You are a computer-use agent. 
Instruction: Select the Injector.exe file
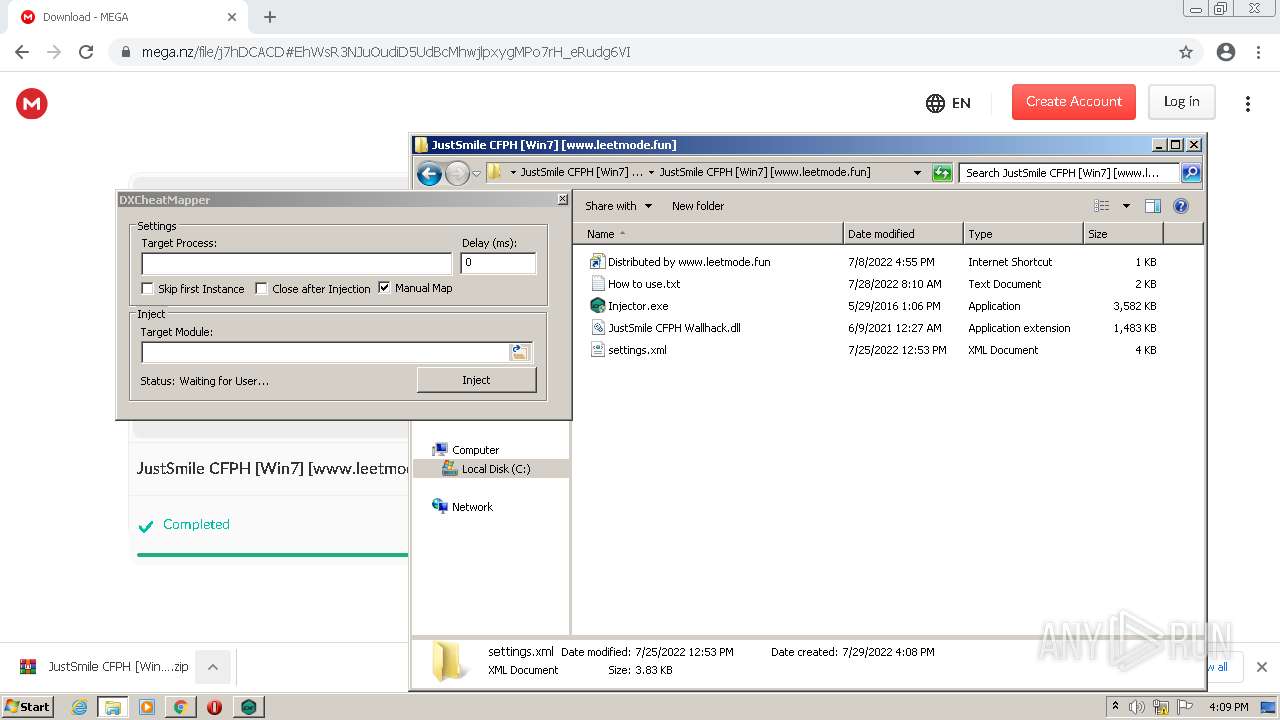(638, 306)
